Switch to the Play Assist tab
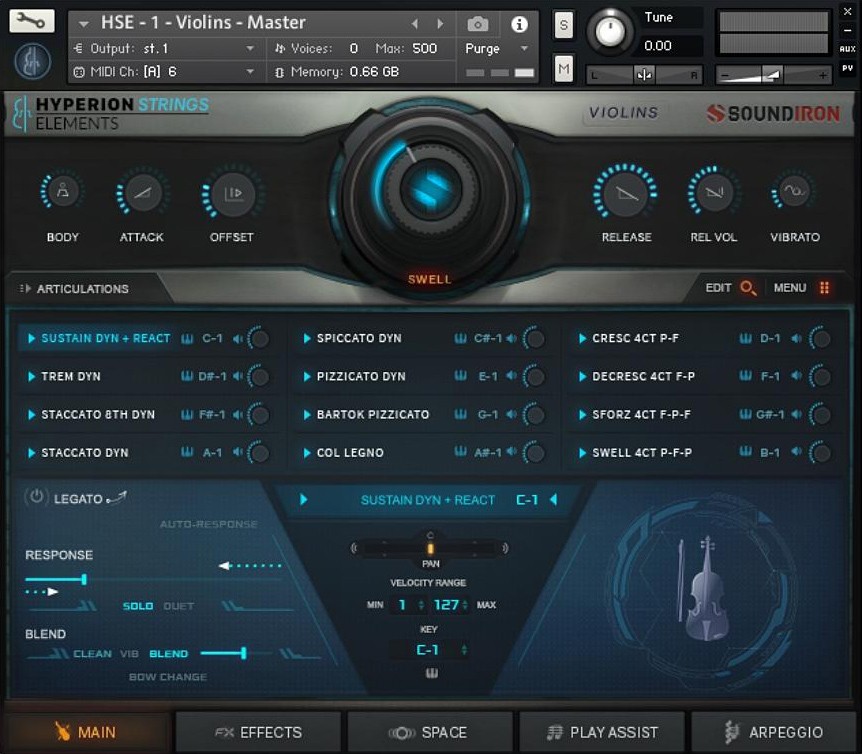 click(602, 732)
